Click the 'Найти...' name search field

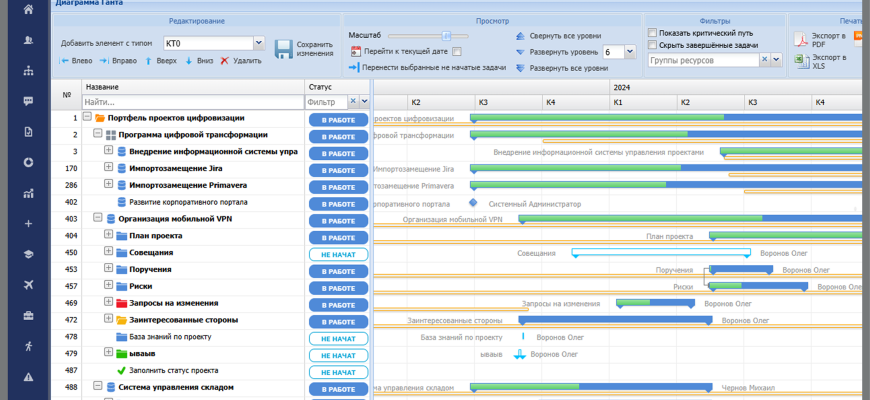click(192, 102)
